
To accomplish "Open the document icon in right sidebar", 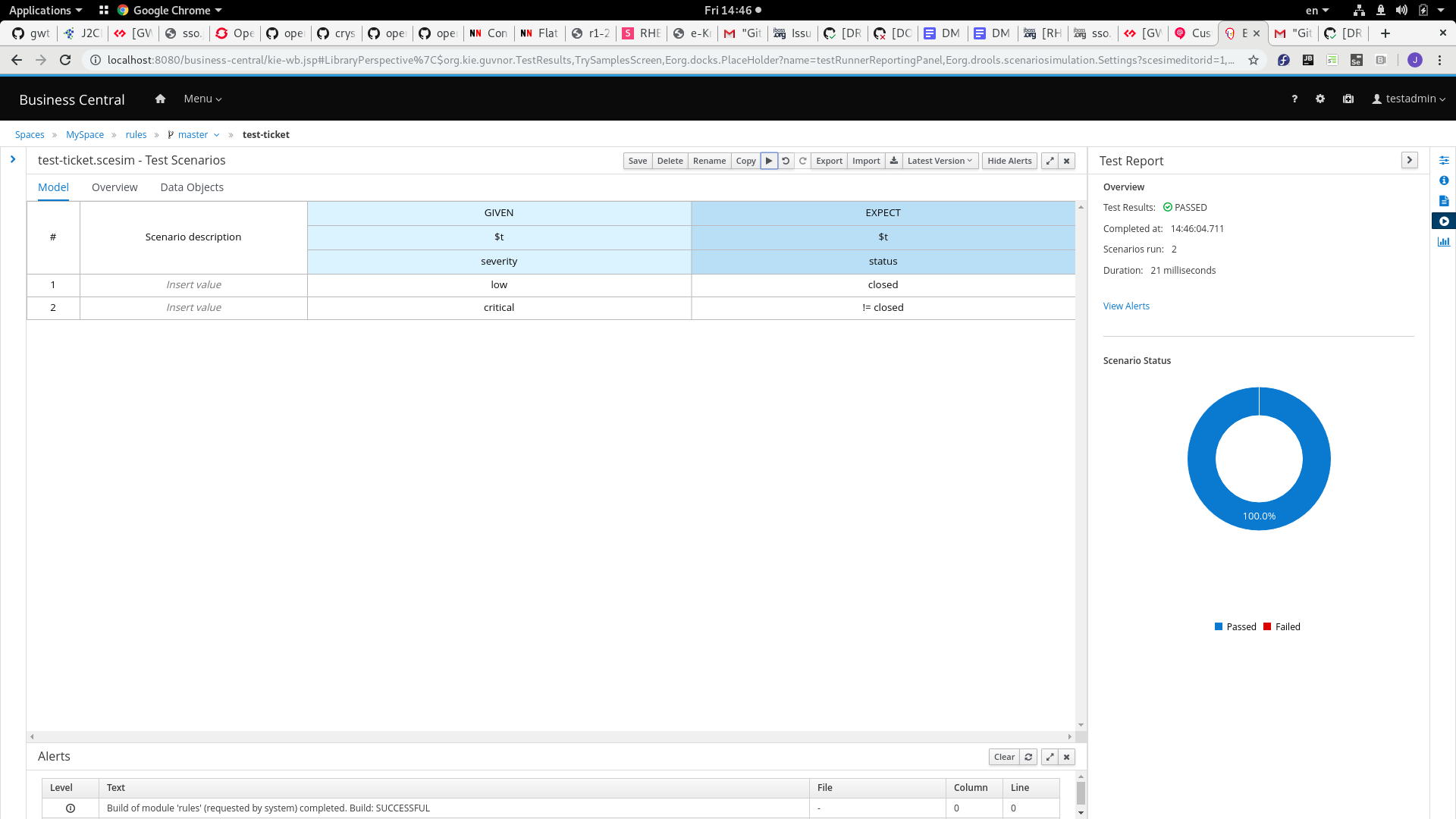I will point(1444,201).
